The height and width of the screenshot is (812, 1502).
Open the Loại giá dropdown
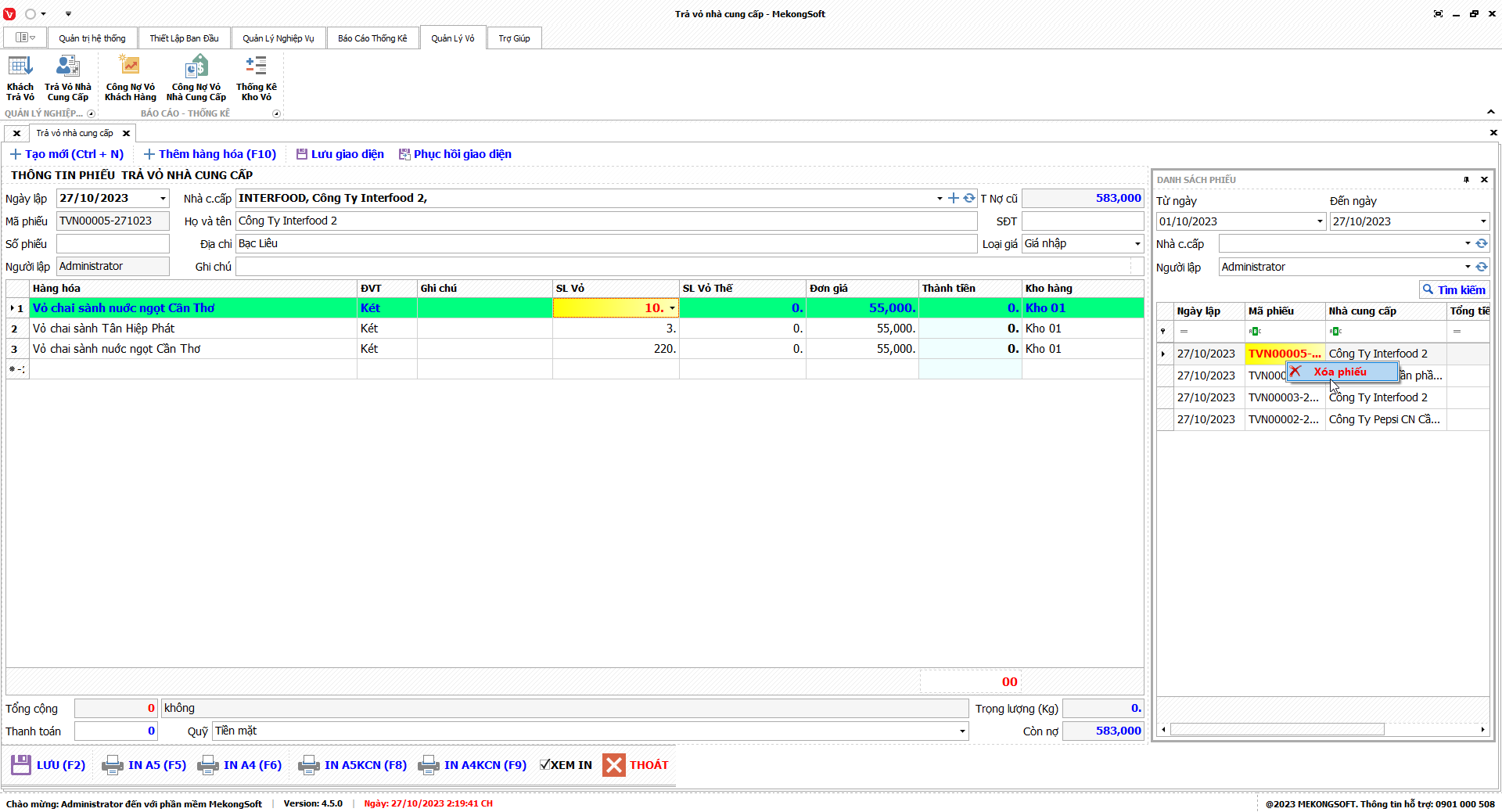(1137, 244)
